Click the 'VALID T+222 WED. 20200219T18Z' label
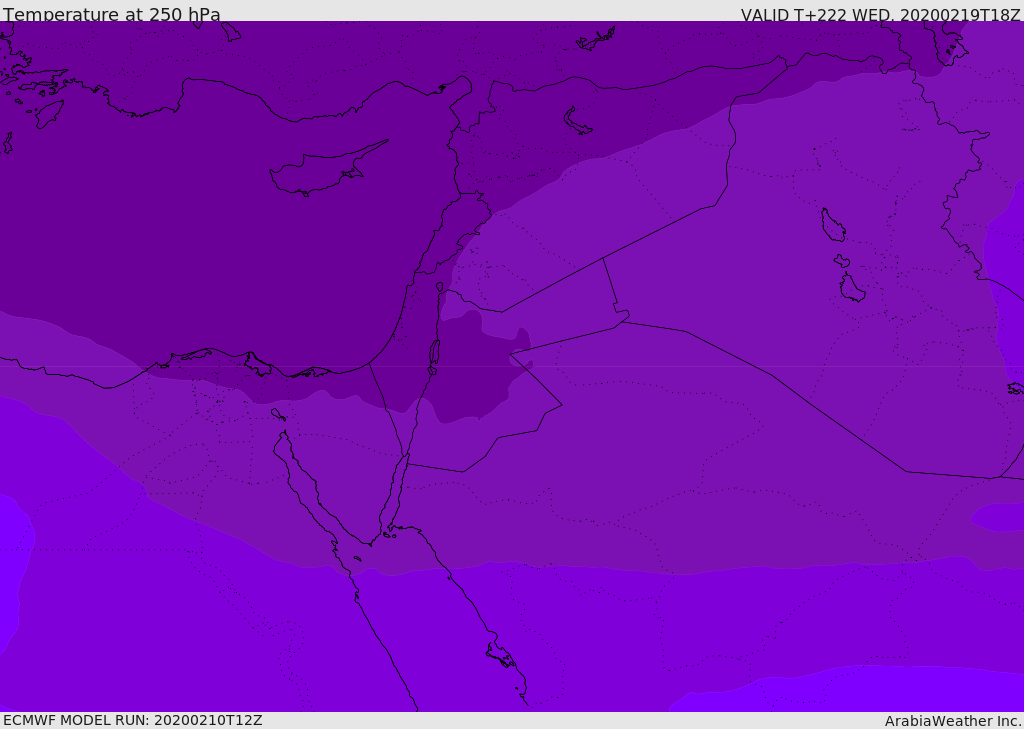The height and width of the screenshot is (729, 1024). (x=880, y=14)
